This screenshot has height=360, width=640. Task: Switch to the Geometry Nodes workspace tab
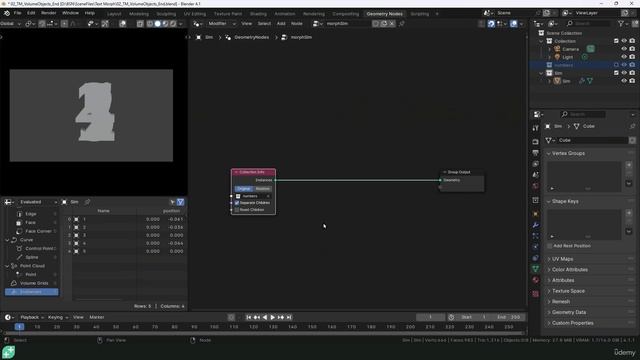384,14
